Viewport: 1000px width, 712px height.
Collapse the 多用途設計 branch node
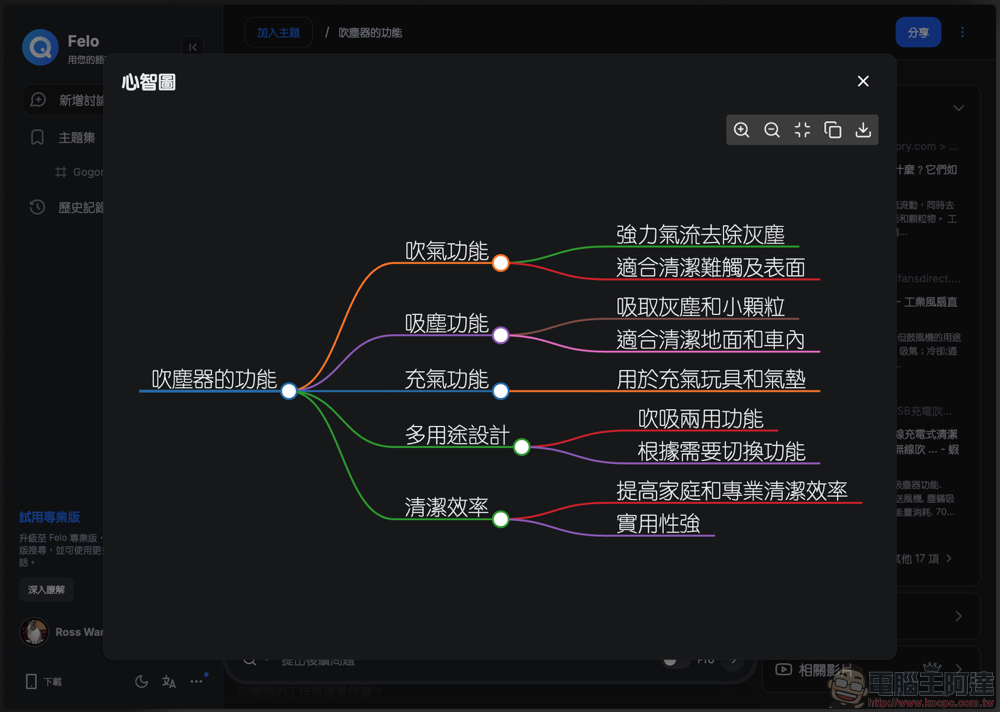(521, 447)
